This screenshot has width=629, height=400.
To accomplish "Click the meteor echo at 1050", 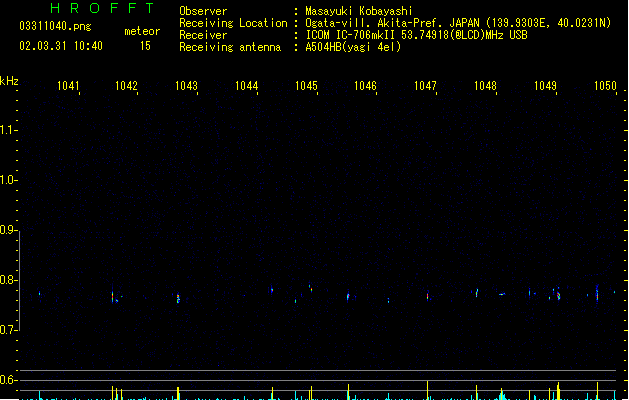I will point(597,294).
